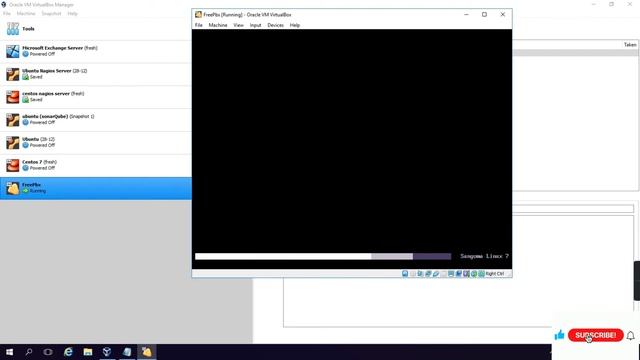Open the Tools entry in VirtualBox Manager
Screen dimensions: 640x360
[96, 29]
